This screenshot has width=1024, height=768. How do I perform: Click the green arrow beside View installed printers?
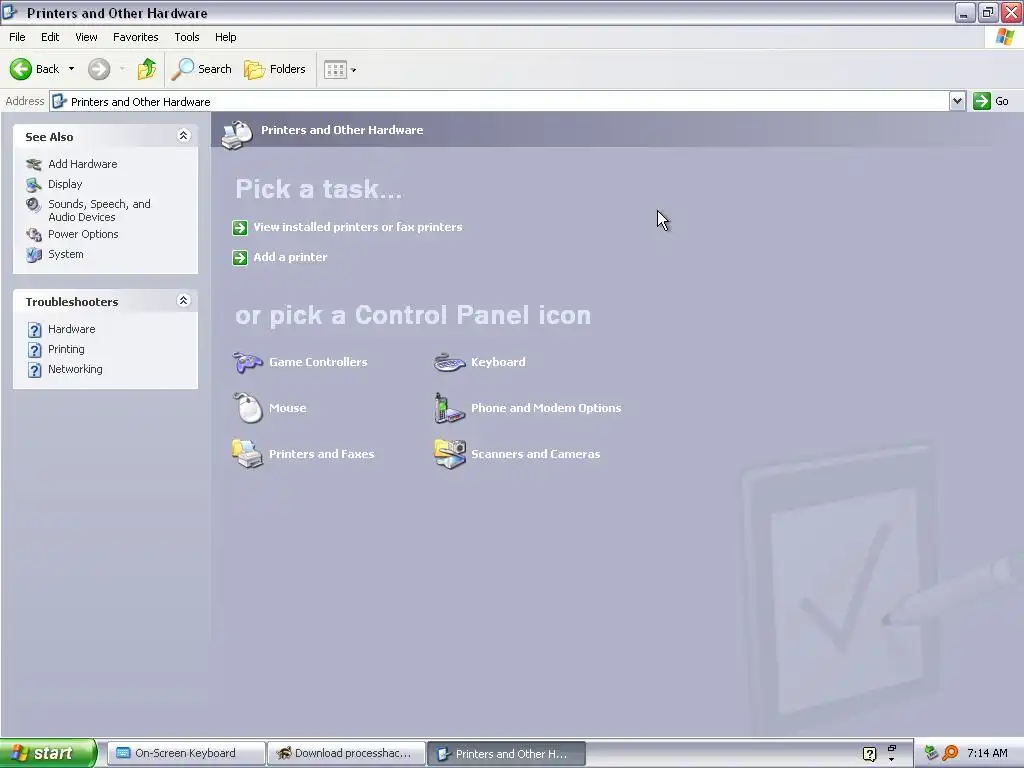click(240, 227)
